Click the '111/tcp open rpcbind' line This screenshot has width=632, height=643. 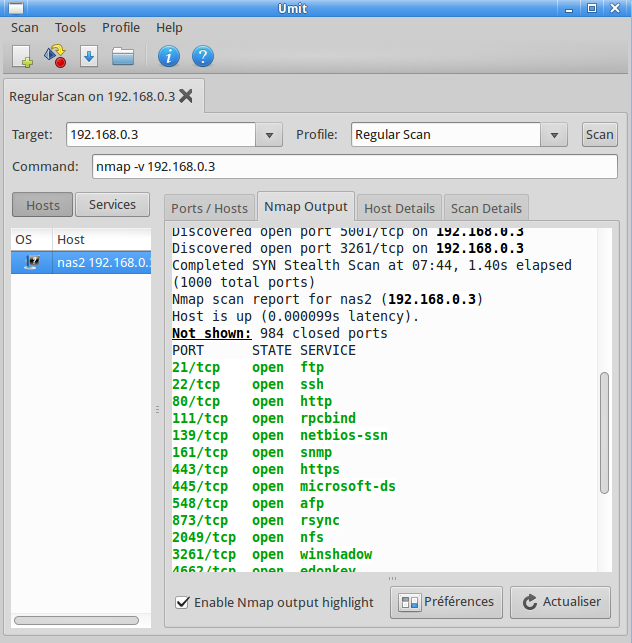264,418
